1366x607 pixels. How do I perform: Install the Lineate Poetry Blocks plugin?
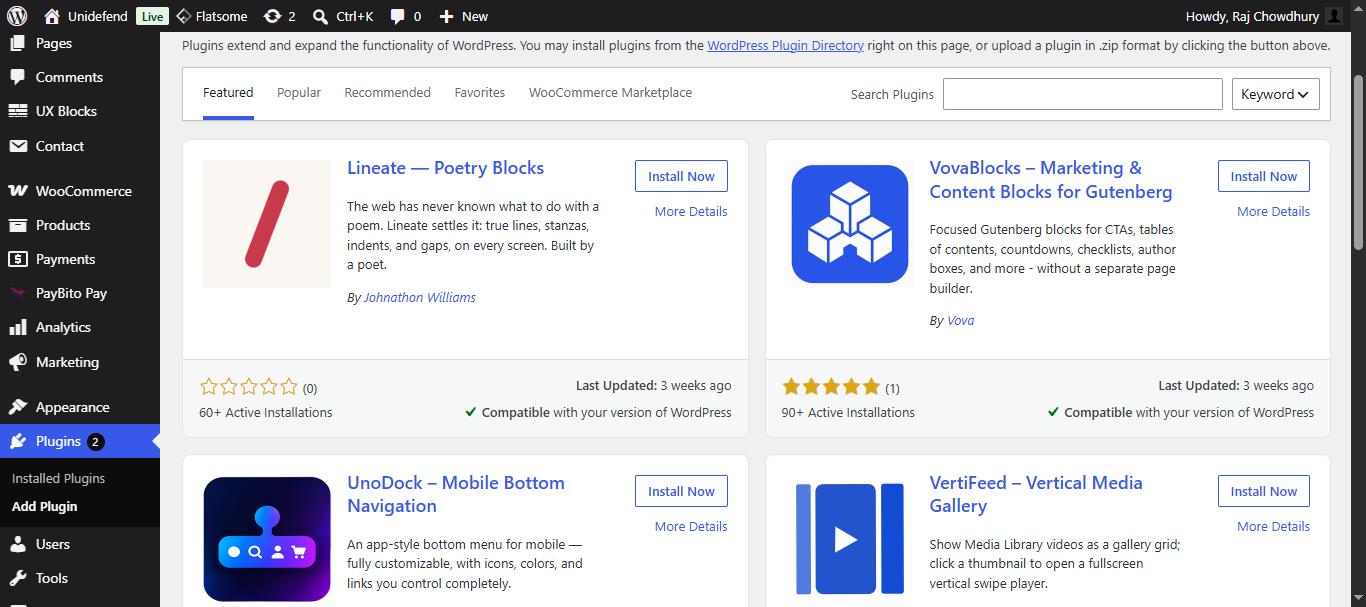tap(681, 176)
